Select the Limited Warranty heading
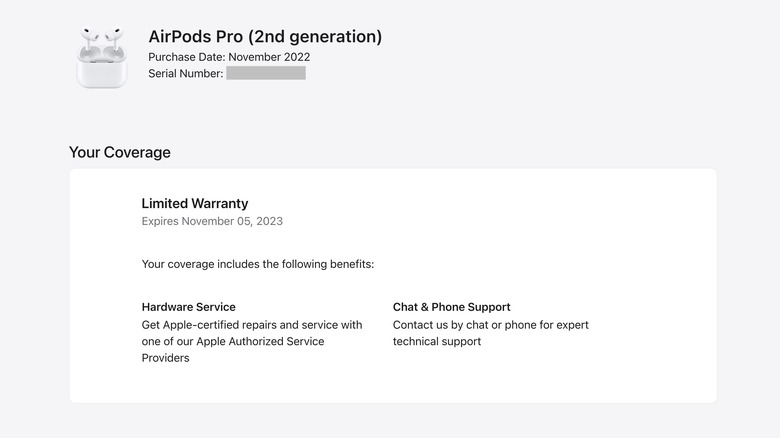 coord(195,204)
